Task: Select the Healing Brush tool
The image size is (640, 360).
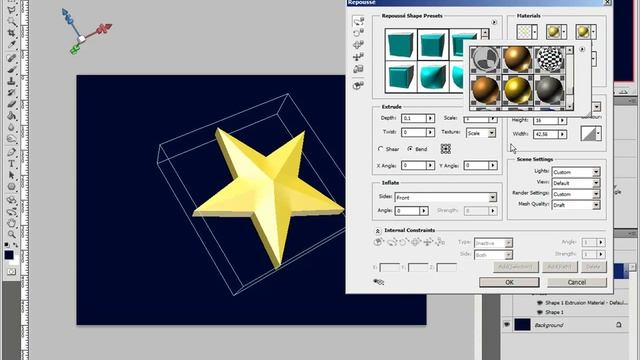Action: click(x=11, y=58)
